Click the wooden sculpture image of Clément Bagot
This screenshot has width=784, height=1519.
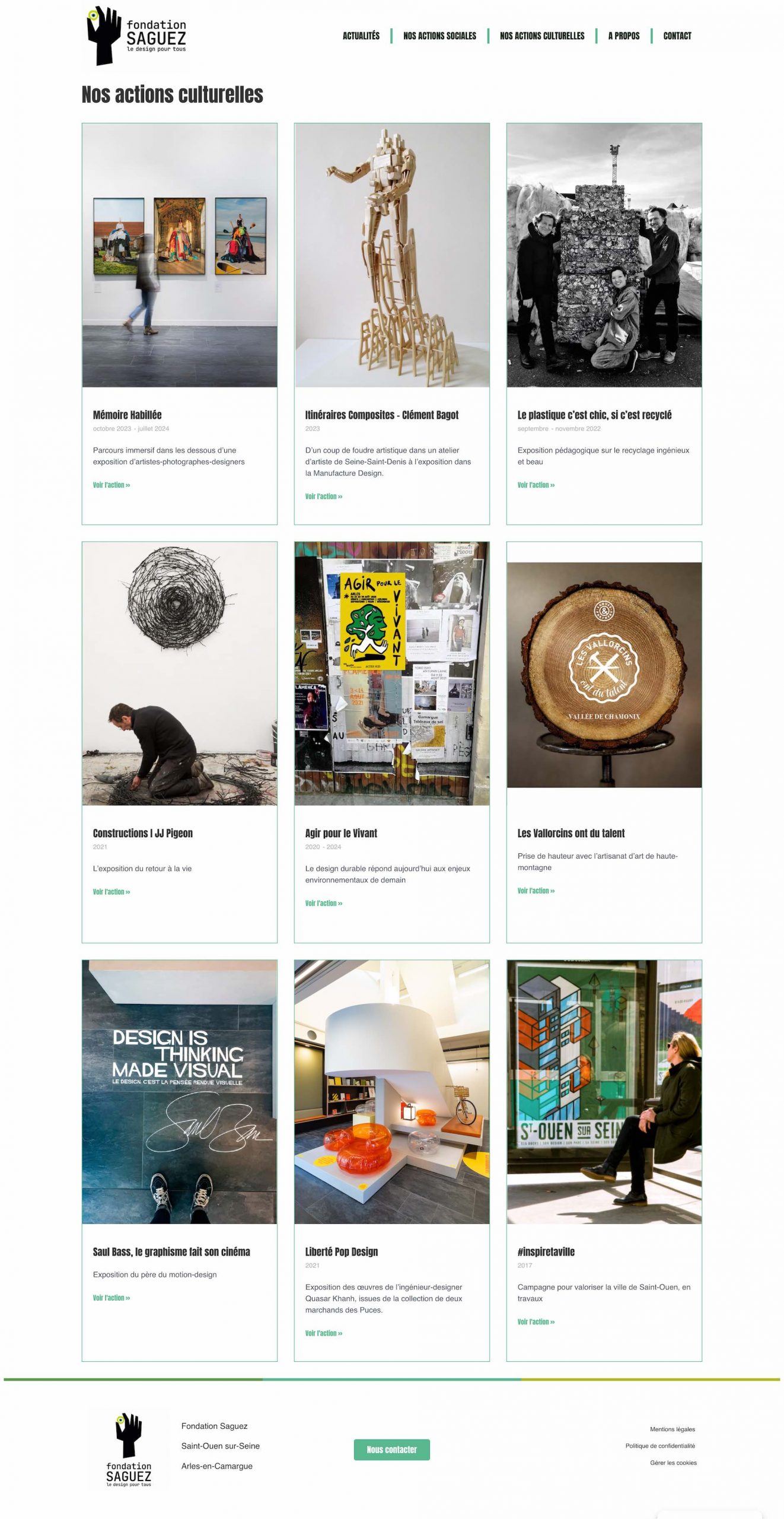pyautogui.click(x=392, y=255)
